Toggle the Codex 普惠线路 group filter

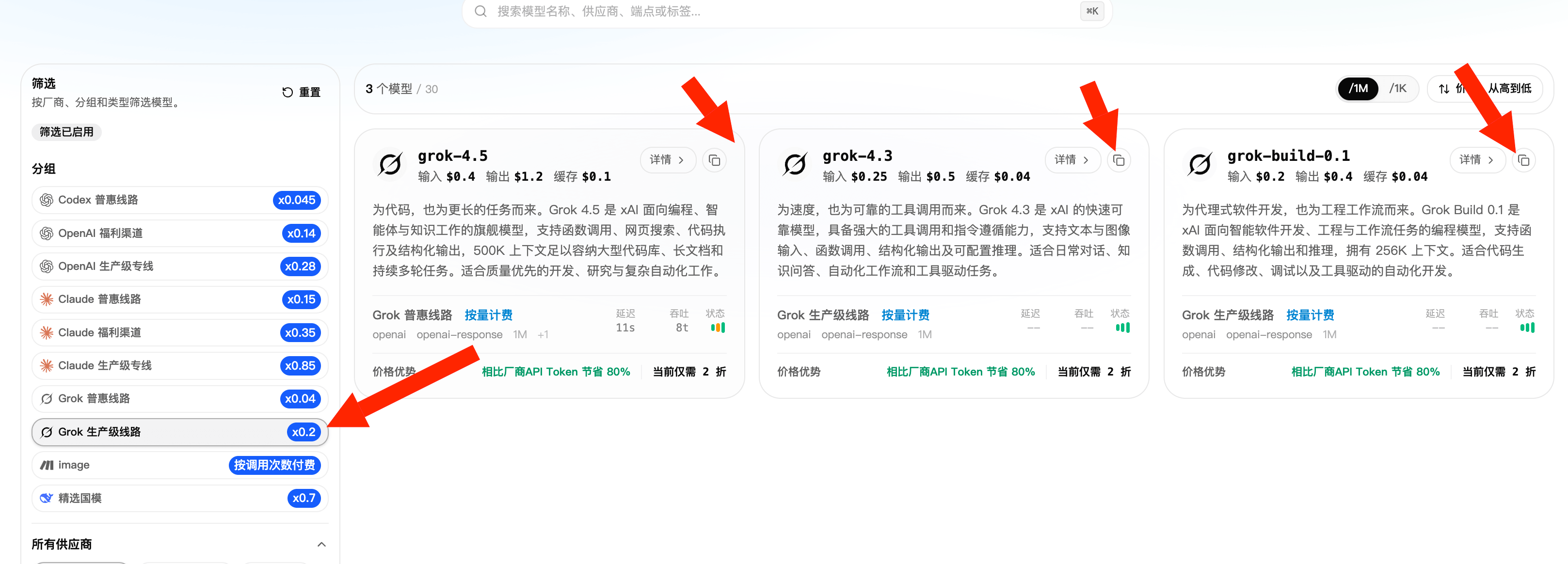(179, 200)
